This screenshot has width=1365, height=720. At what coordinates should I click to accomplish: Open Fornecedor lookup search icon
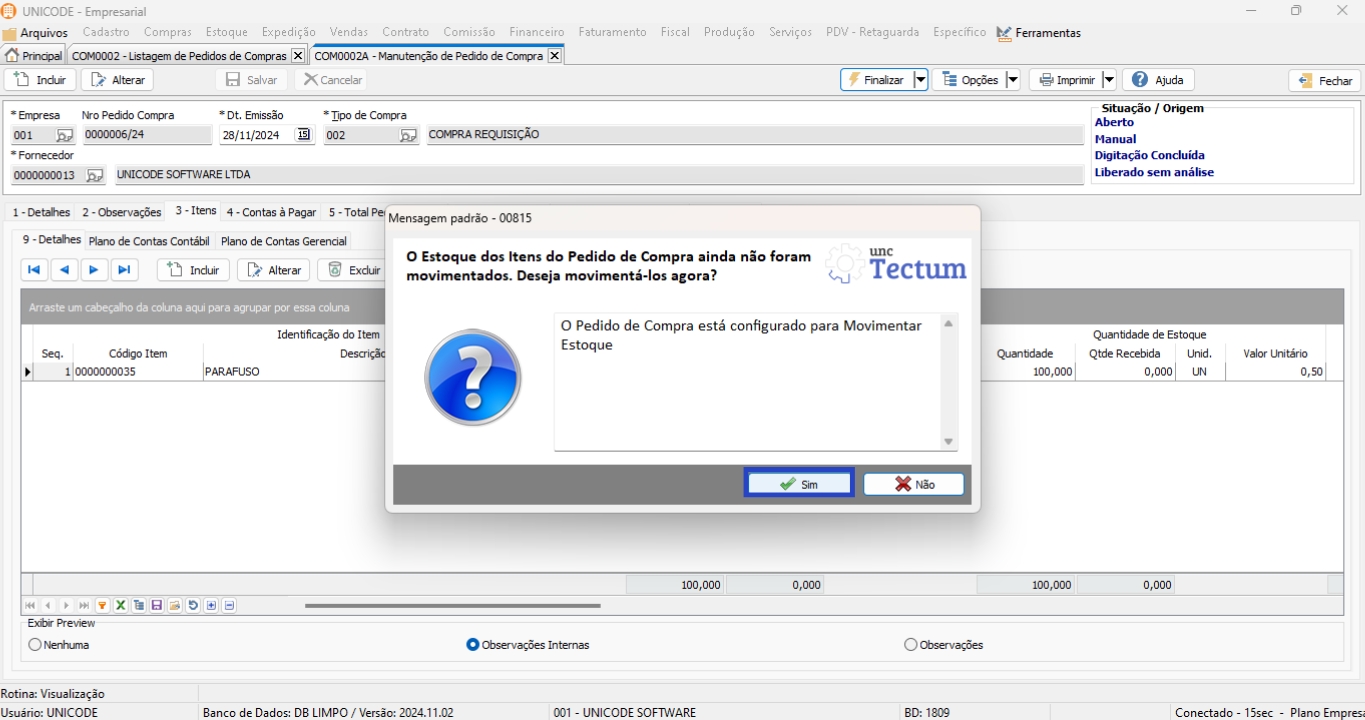coord(94,176)
